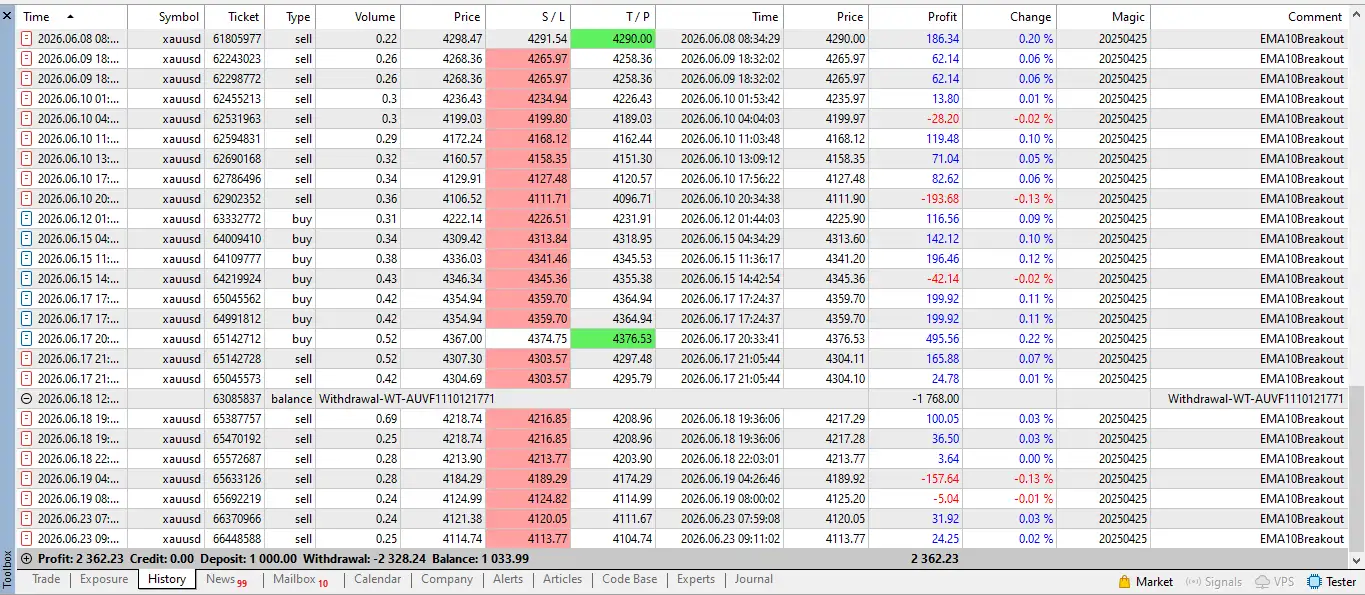Click the row icon for ticket 62455213
The width and height of the screenshot is (1365, 595).
(x=27, y=99)
